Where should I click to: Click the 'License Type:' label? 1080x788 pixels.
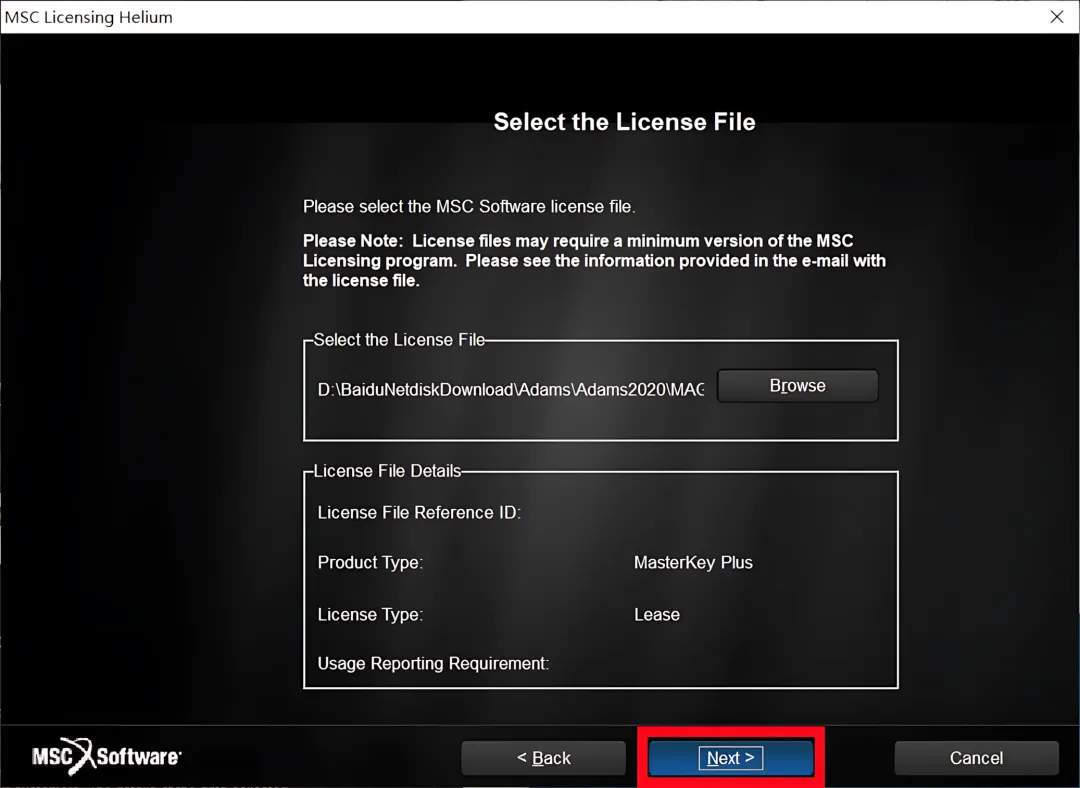[370, 614]
